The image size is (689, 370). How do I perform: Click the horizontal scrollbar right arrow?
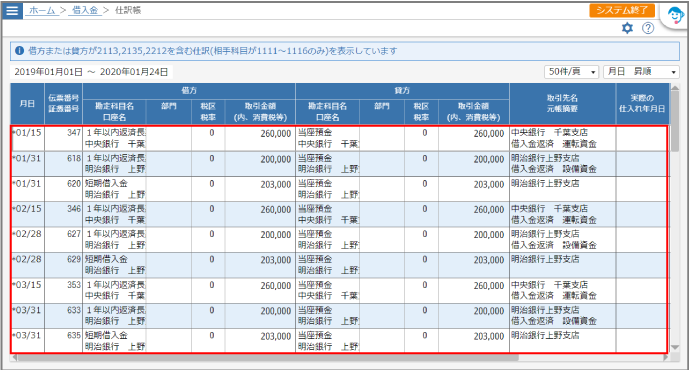(x=666, y=358)
